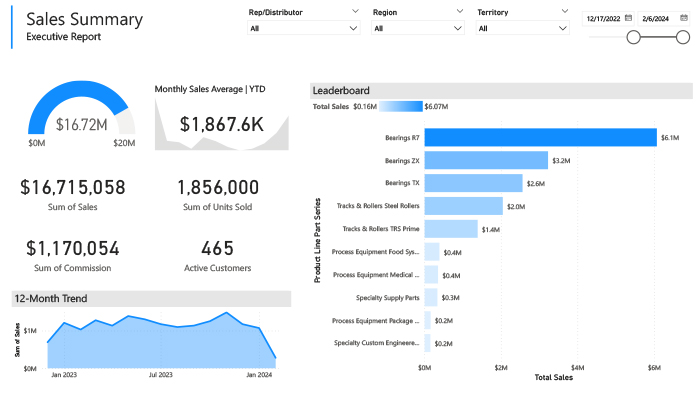Select the Tracks & Rollers TRS Prime bar

tap(451, 229)
